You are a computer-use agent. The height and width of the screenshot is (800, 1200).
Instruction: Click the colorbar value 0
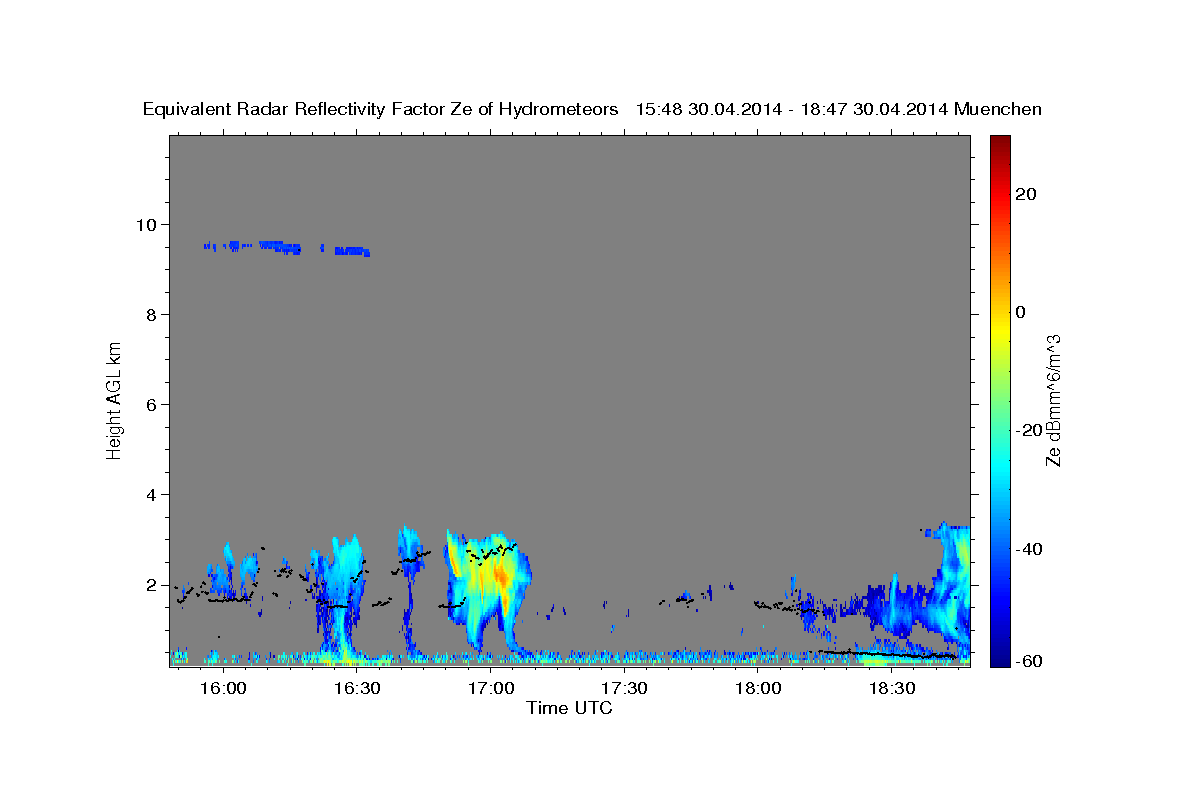(x=1020, y=312)
